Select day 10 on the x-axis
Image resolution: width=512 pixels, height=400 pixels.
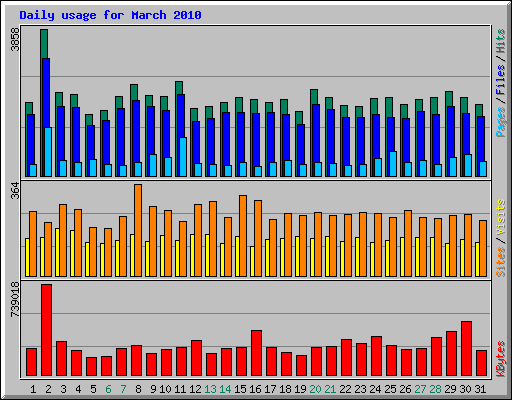click(165, 389)
